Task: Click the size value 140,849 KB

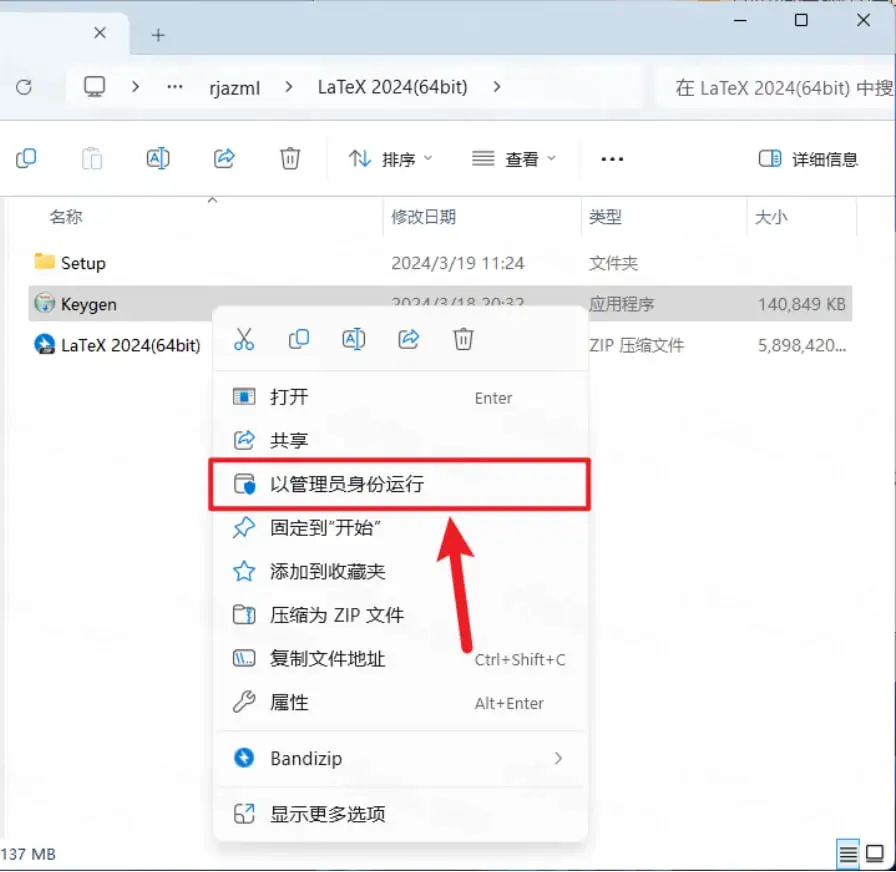Action: click(802, 304)
